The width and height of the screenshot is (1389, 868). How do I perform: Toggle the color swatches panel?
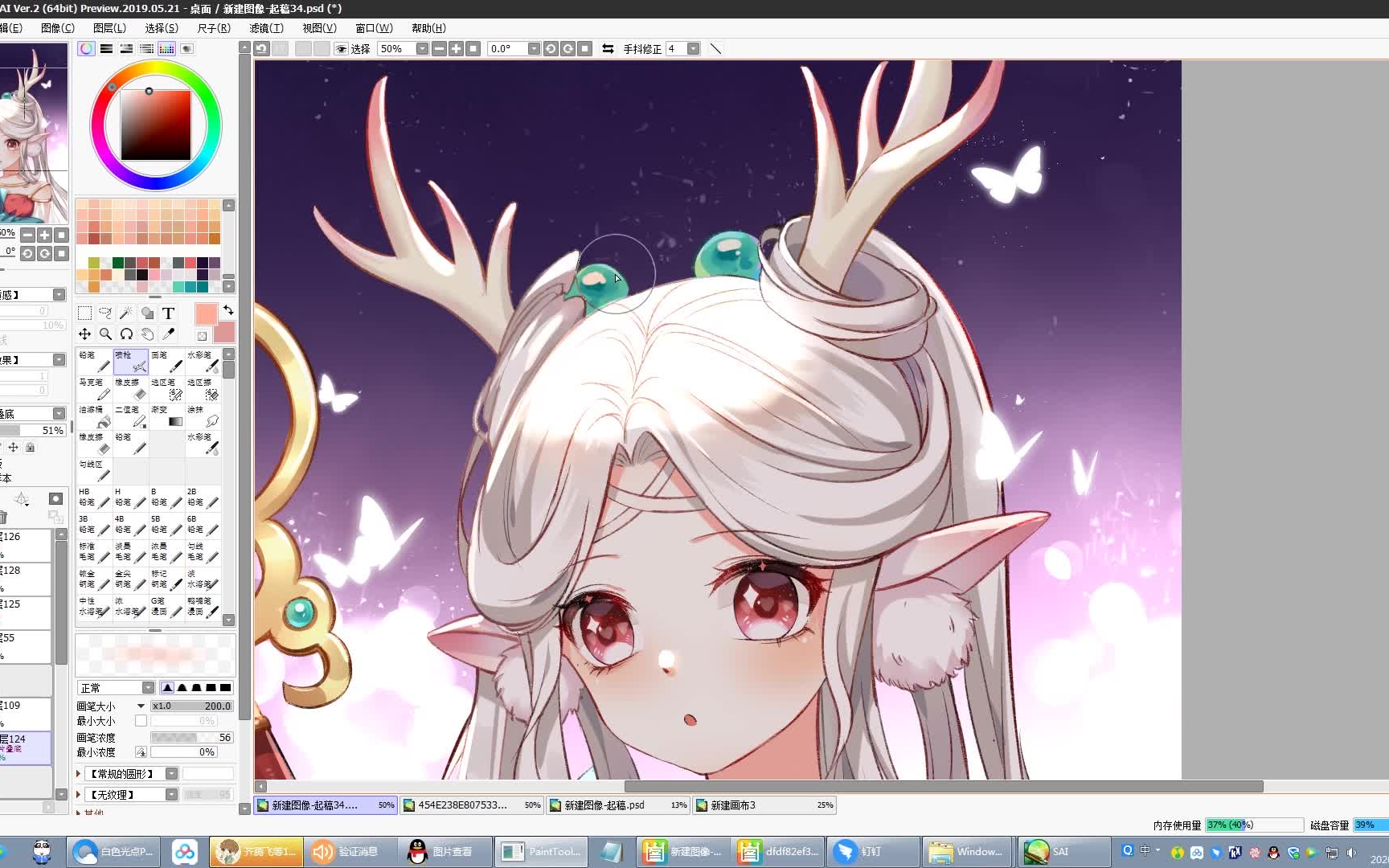(x=166, y=49)
